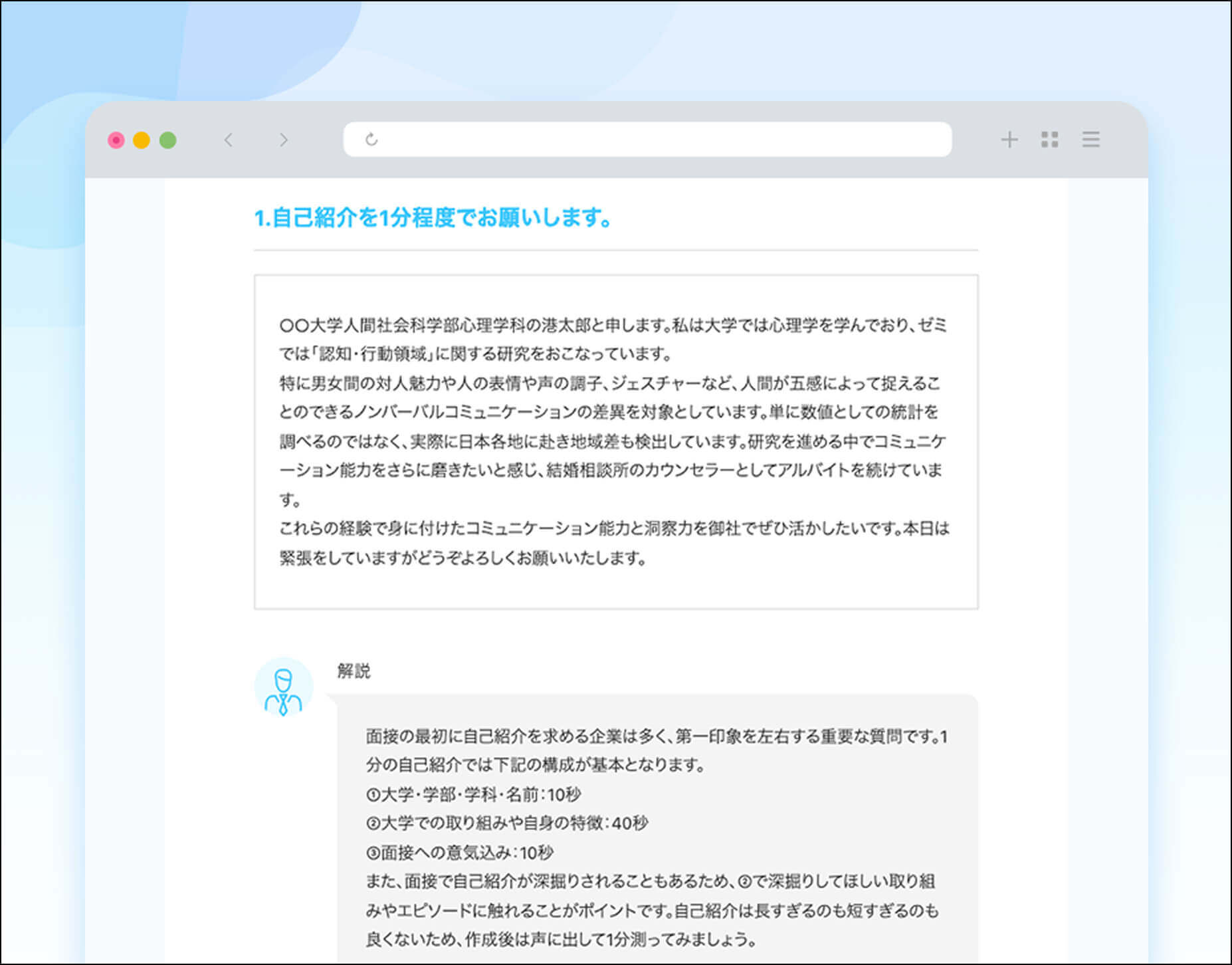The height and width of the screenshot is (965, 1232).
Task: Click the 解説 label above the gray bubble
Action: click(354, 671)
